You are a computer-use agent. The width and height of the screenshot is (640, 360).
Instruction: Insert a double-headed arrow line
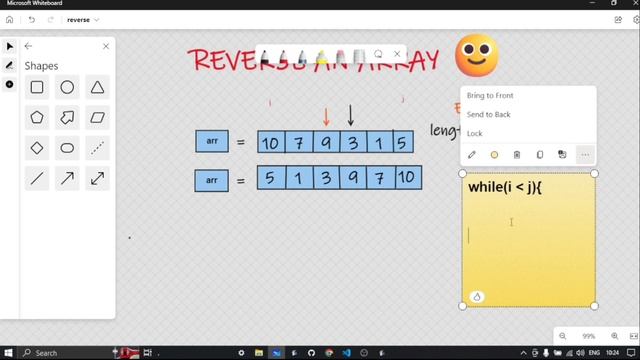pos(97,178)
